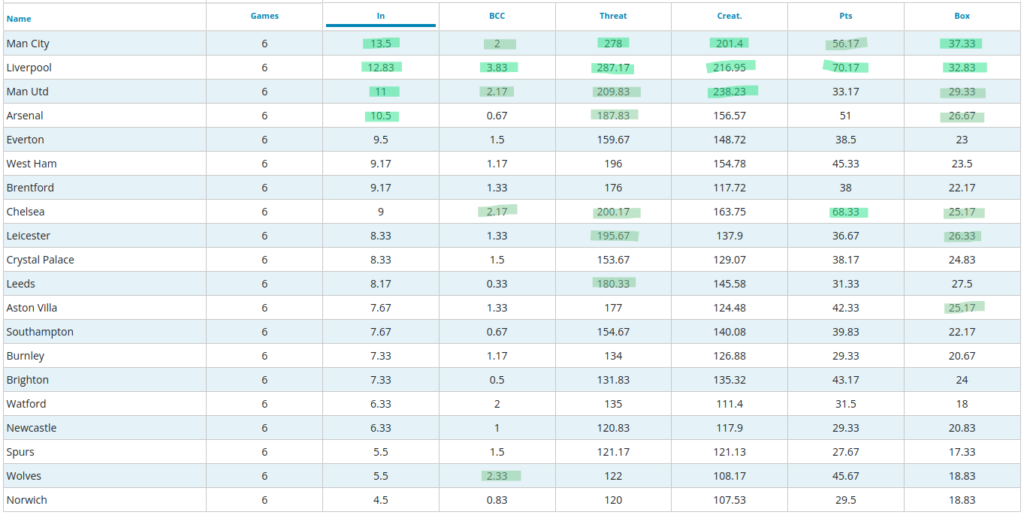Click Norwich Creat. value 107.53
Viewport: 1024px width, 515px height.
click(729, 501)
